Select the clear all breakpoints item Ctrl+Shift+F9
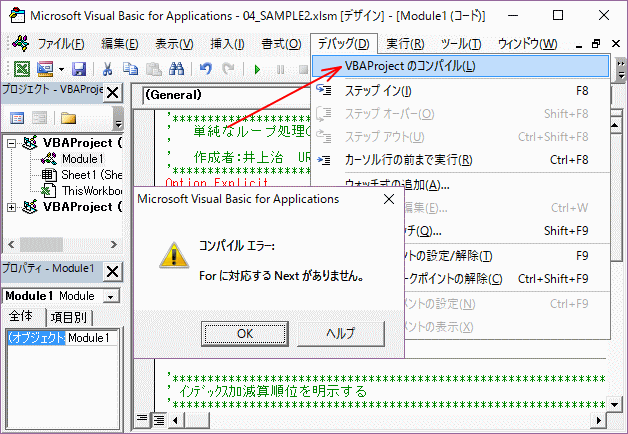This screenshot has height=434, width=628. pyautogui.click(x=507, y=279)
